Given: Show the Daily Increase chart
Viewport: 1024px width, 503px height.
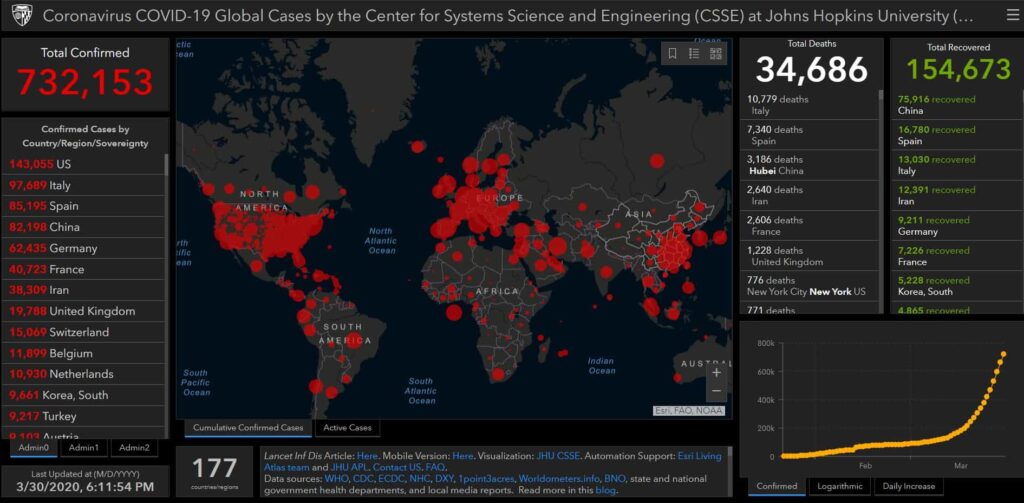Looking at the screenshot, I should (908, 486).
